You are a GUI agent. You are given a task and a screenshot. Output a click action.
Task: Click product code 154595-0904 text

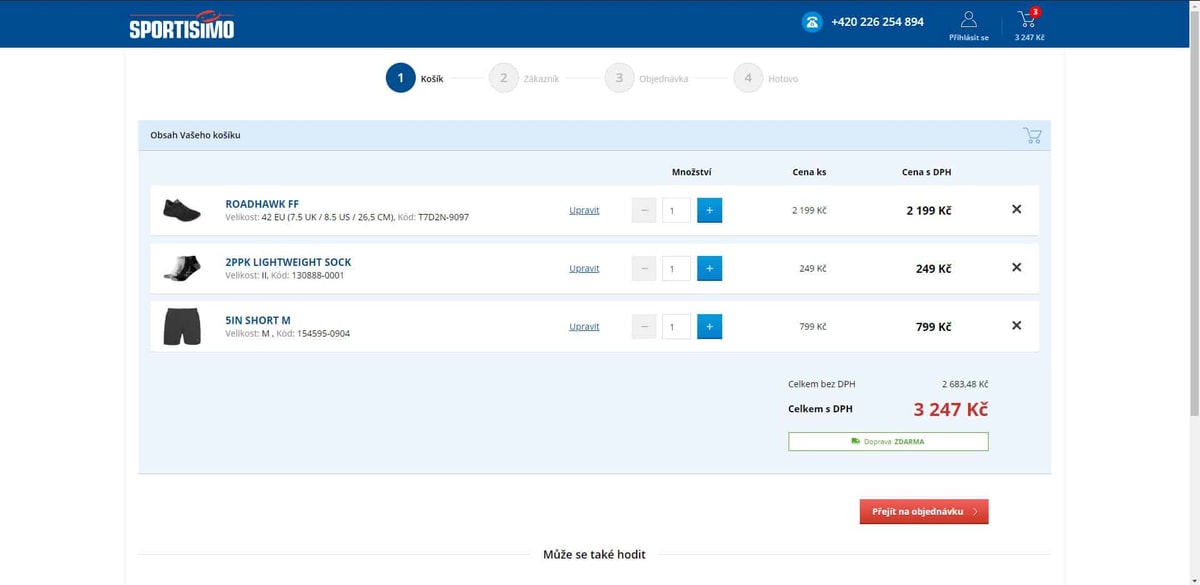(324, 333)
